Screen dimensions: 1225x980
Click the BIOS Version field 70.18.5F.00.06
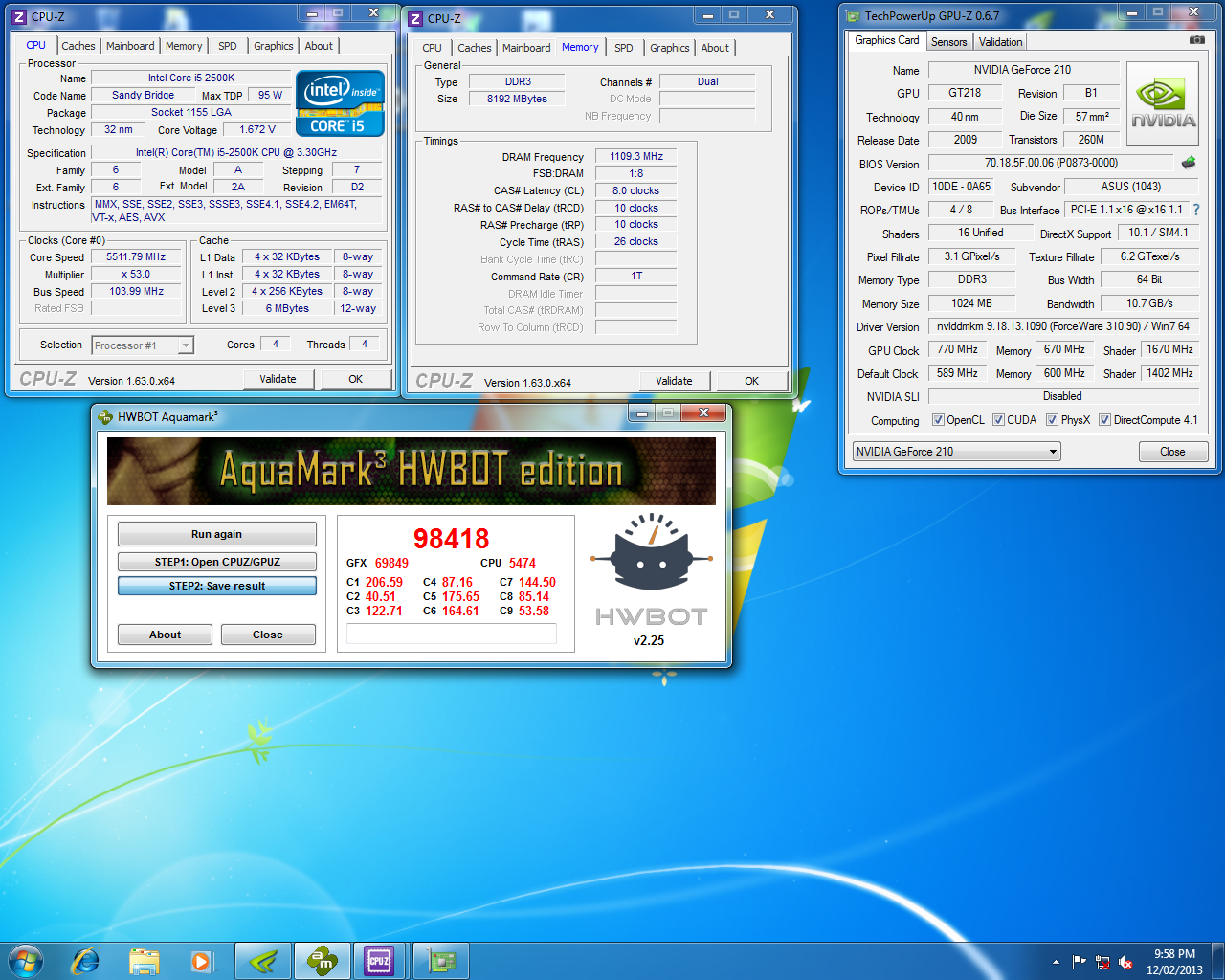coord(1051,163)
